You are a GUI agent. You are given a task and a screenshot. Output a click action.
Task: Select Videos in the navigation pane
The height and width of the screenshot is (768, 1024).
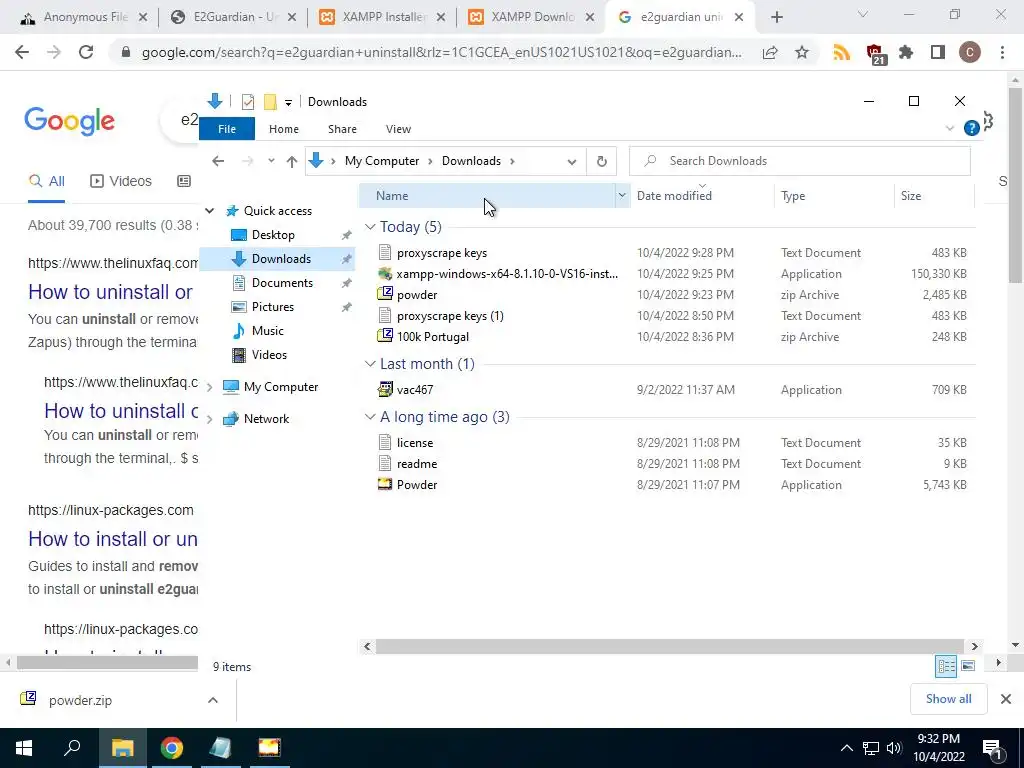(269, 355)
